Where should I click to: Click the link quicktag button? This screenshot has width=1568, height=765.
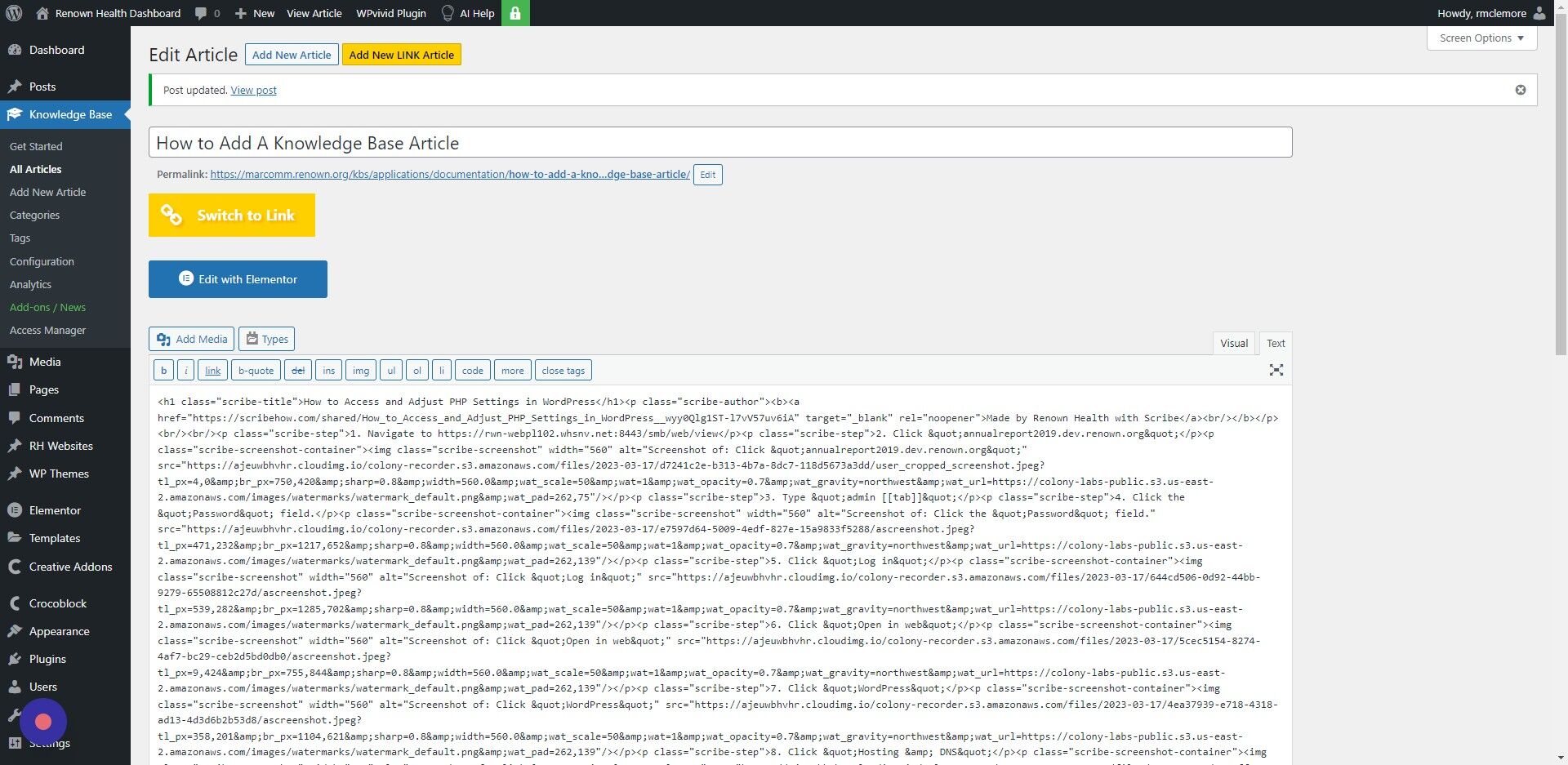click(213, 371)
